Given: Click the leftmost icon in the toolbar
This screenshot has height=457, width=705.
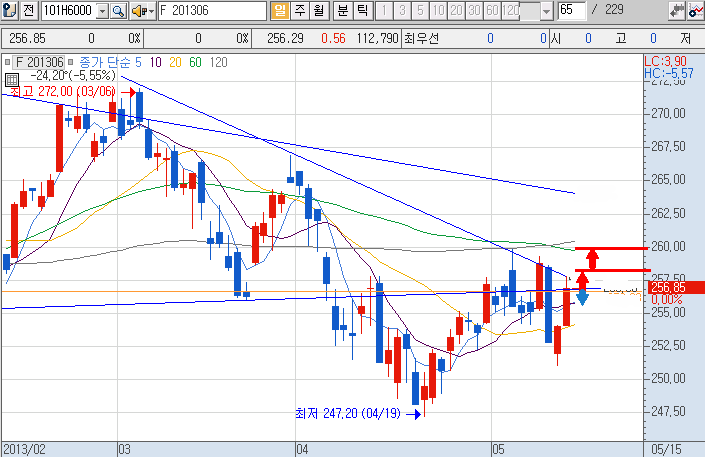Looking at the screenshot, I should coord(9,11).
